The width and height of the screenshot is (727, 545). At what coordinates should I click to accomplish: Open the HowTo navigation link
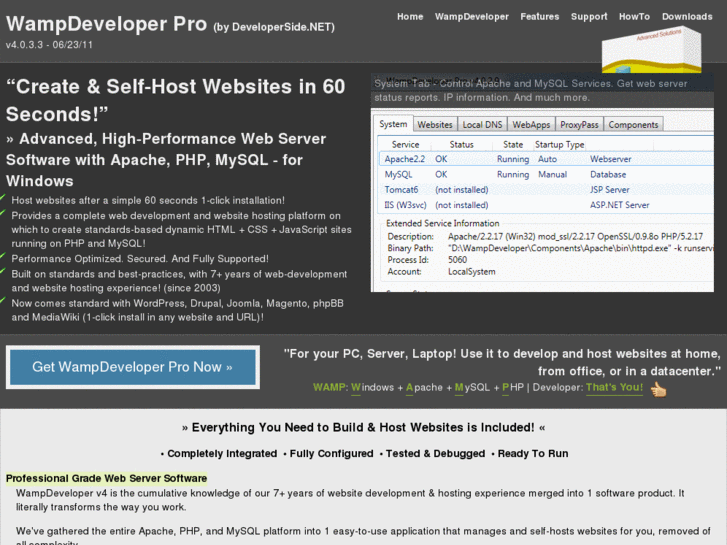tap(634, 17)
